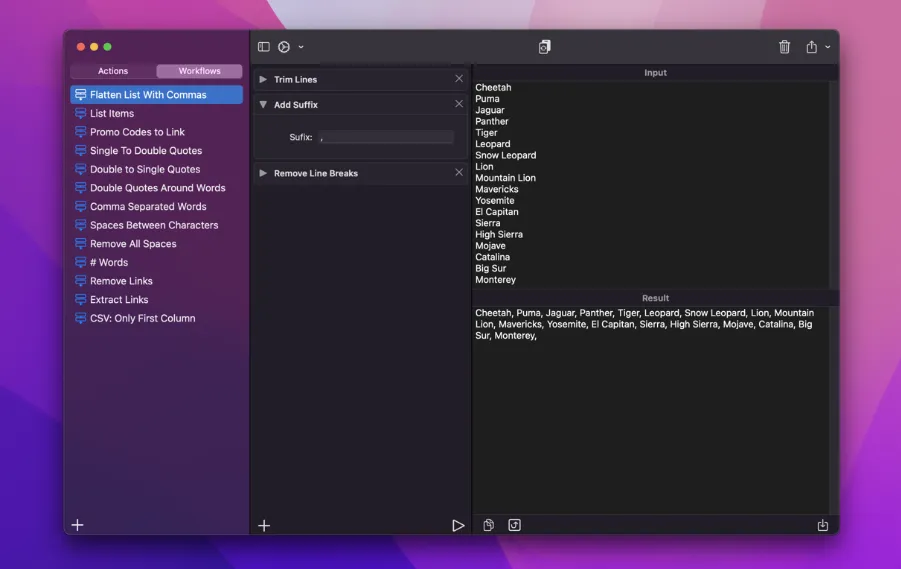Run workflow with bottom play button
This screenshot has width=901, height=569.
pos(458,525)
